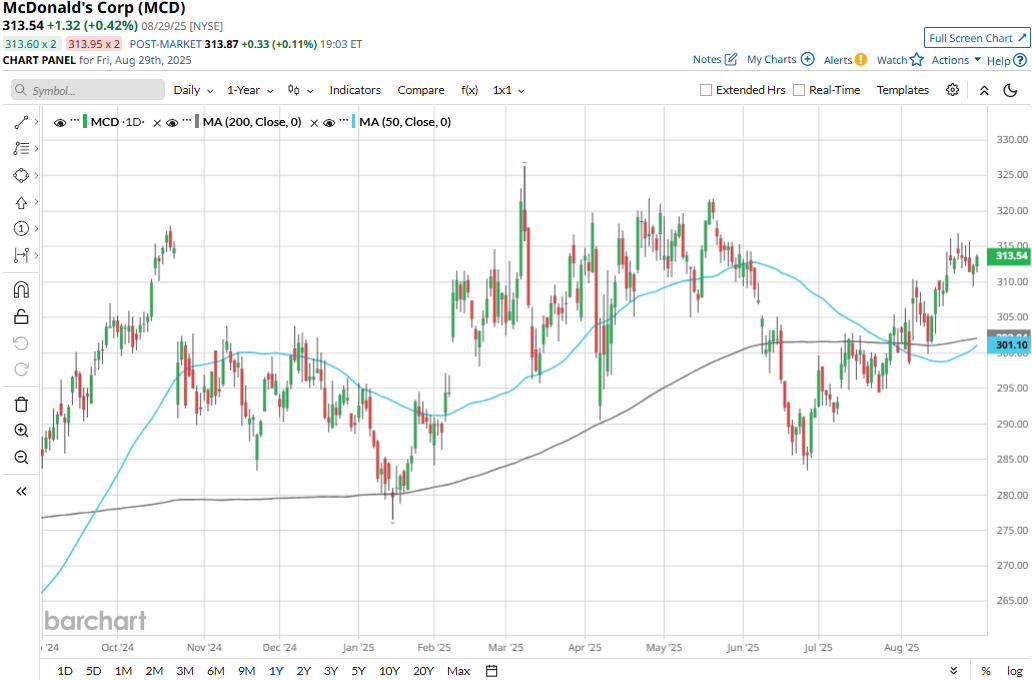The image size is (1032, 680).
Task: Click the X between MCD and MA (200)
Action: (157, 122)
